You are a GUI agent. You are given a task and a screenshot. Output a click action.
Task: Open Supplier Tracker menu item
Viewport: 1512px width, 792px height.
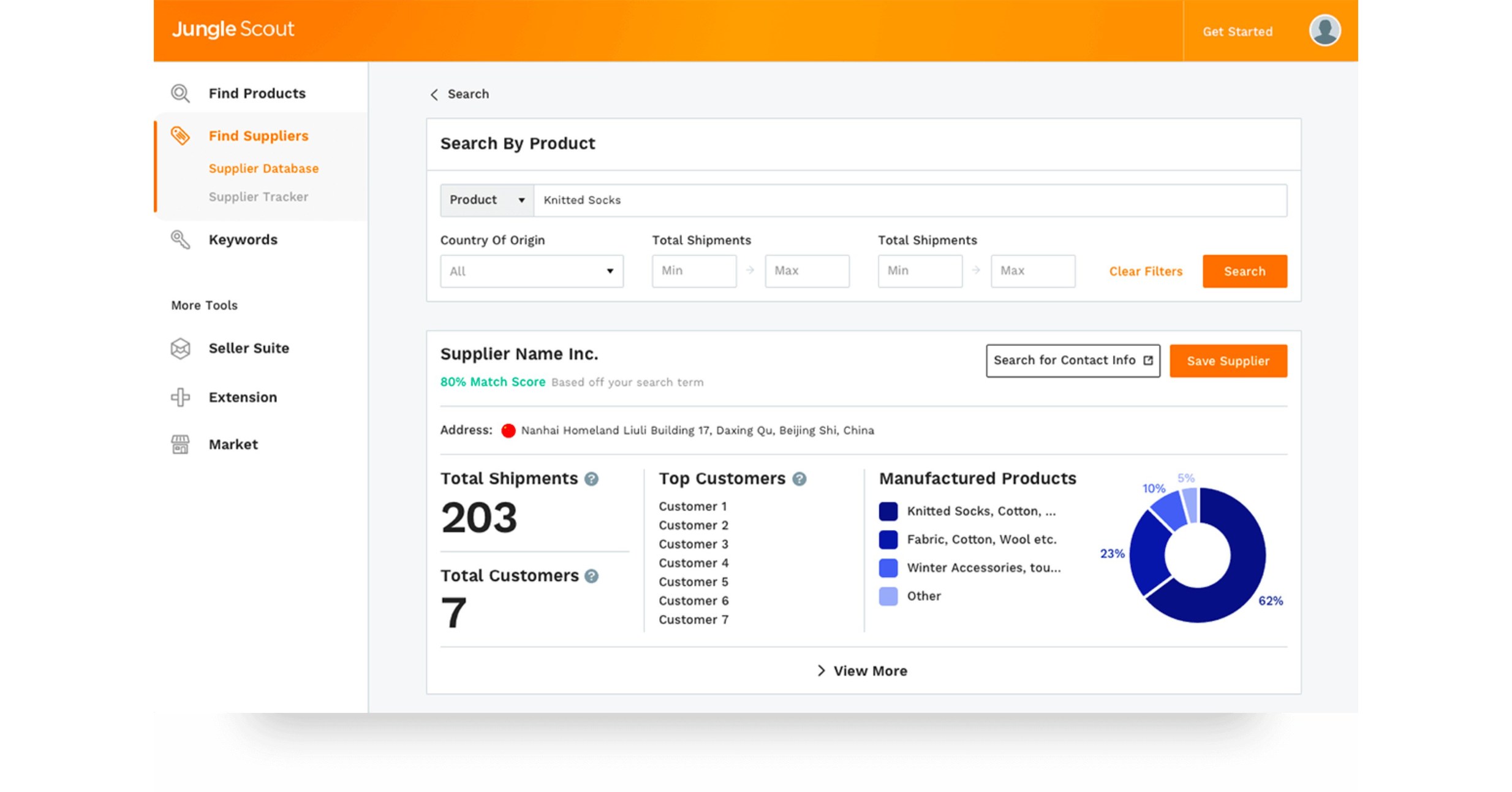[x=258, y=197]
